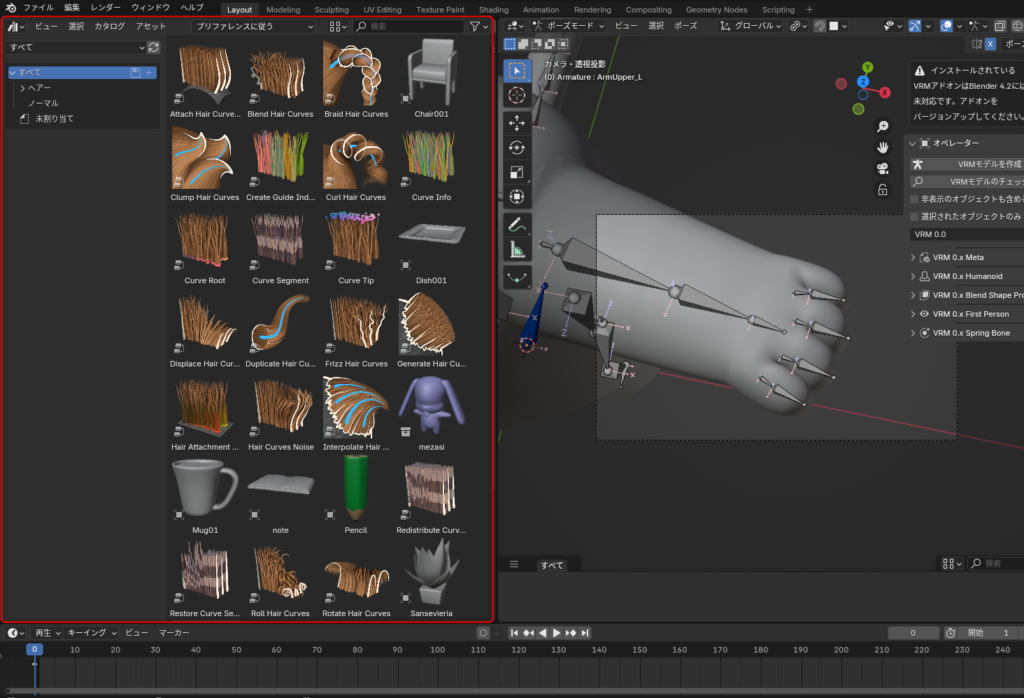Enable 非表示のオブジェクトも含める checkbox

[x=914, y=199]
